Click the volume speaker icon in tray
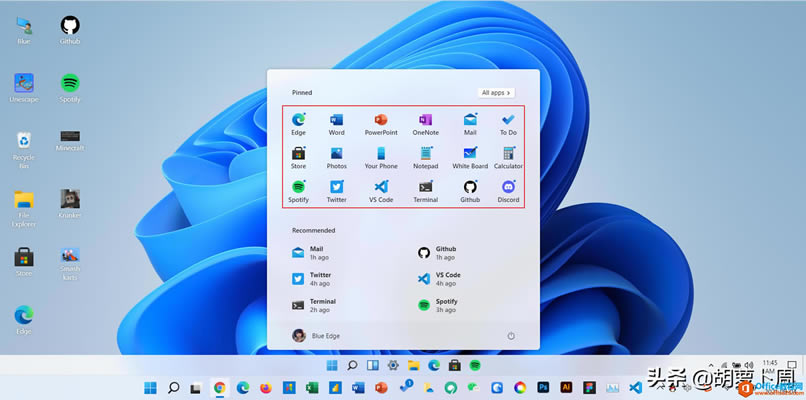Image resolution: width=806 pixels, height=400 pixels. [x=749, y=365]
